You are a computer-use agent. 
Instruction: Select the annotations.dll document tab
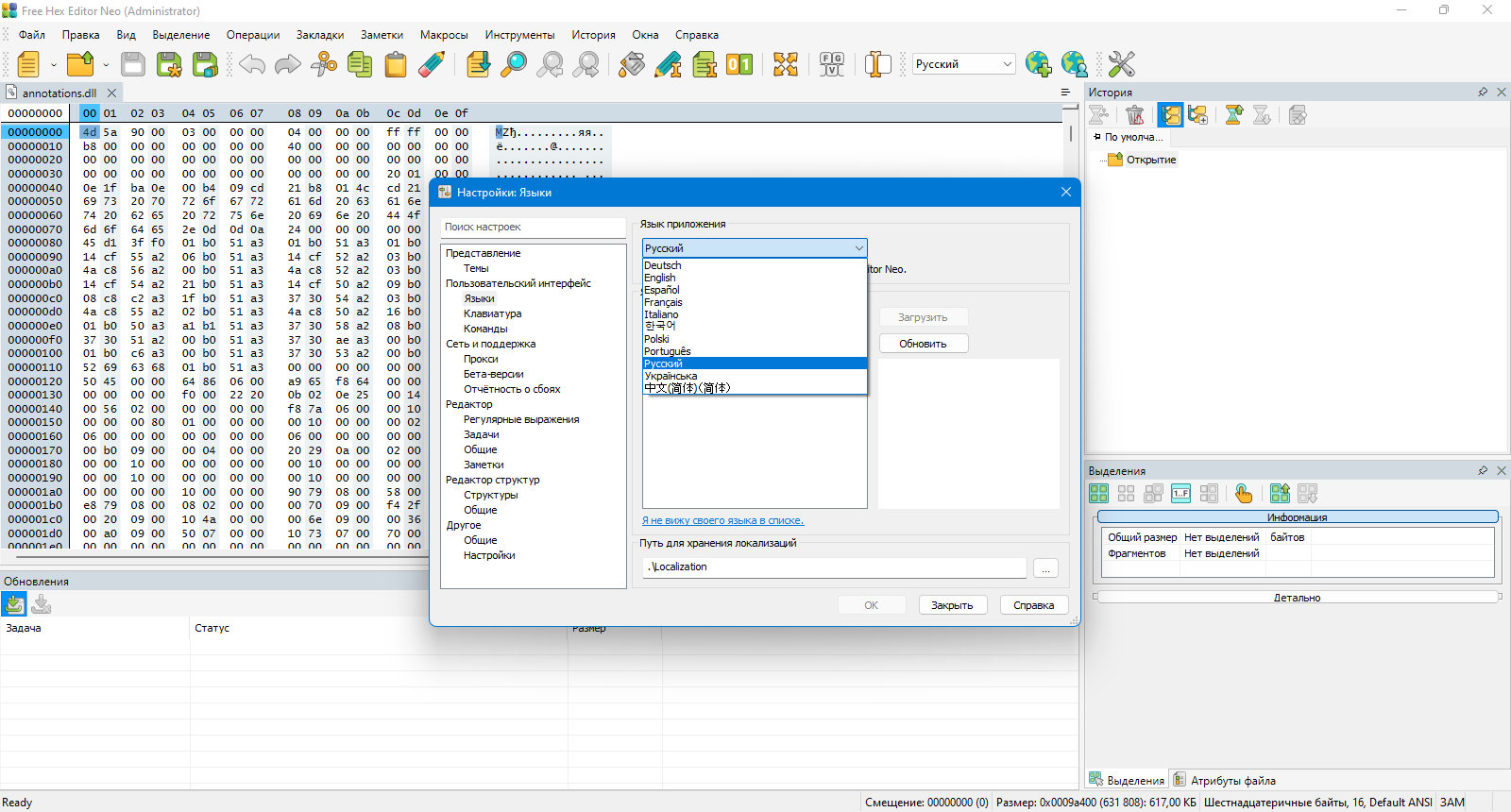[x=59, y=93]
